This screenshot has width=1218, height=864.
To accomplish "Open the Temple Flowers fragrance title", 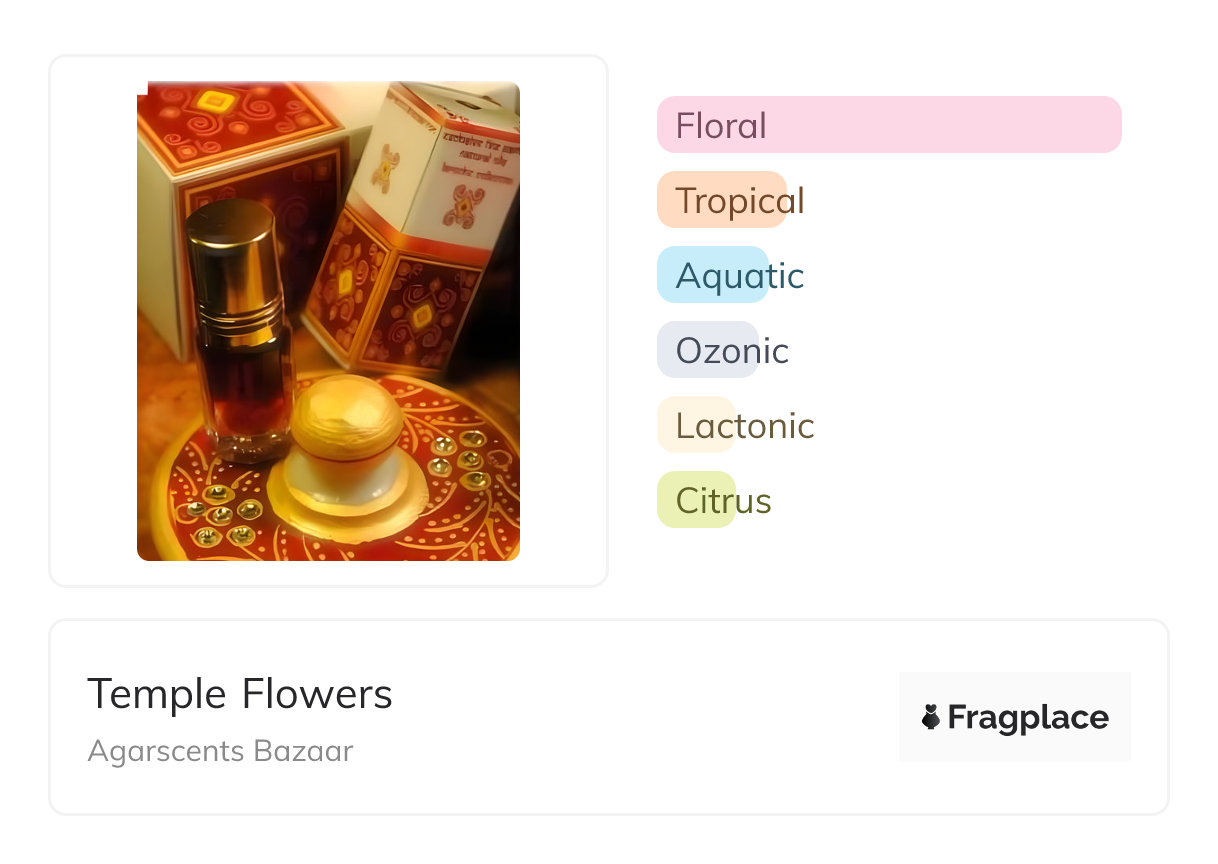I will (240, 694).
